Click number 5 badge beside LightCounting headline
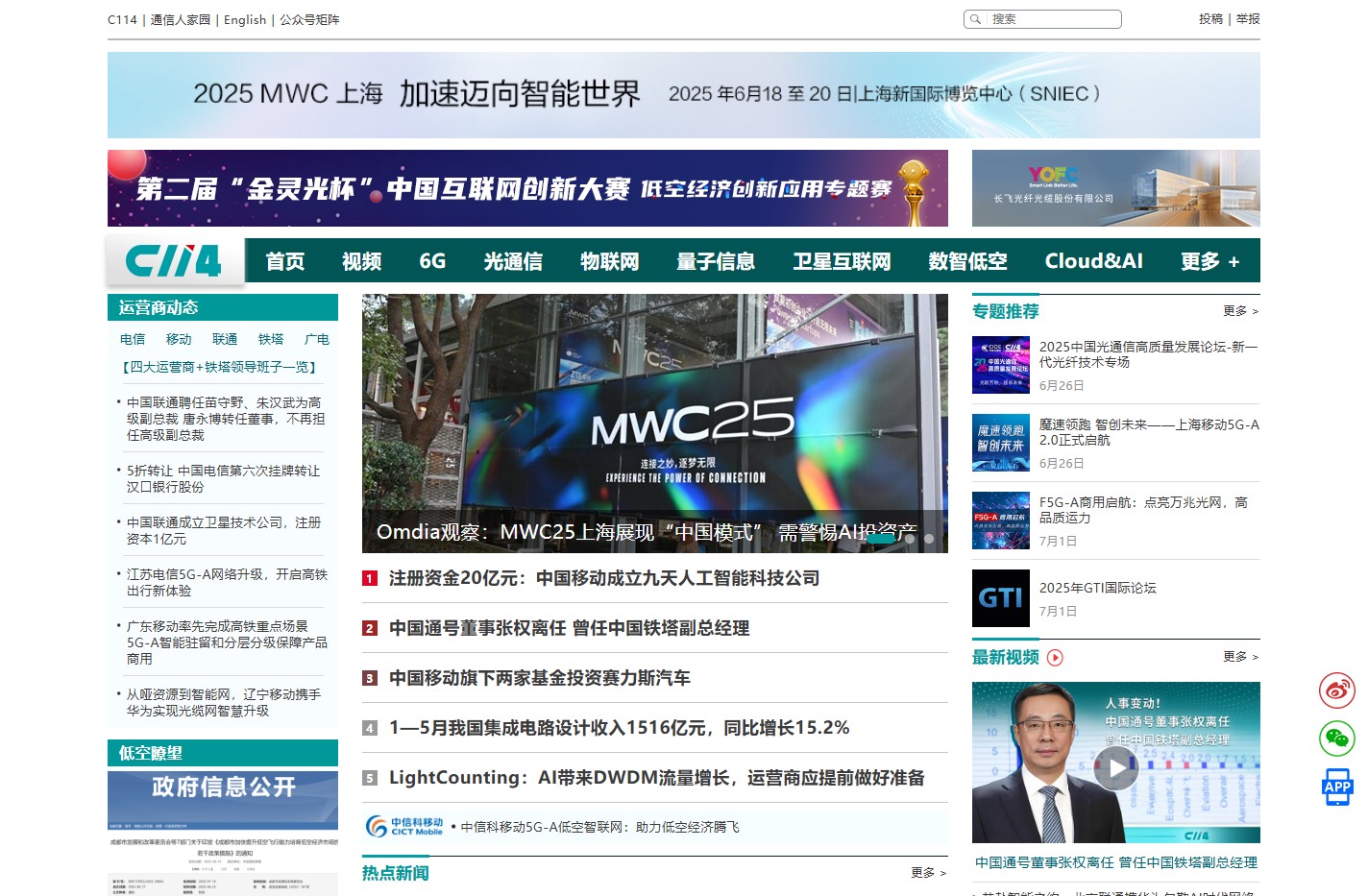Screen dimensions: 1368x896 tap(369, 778)
